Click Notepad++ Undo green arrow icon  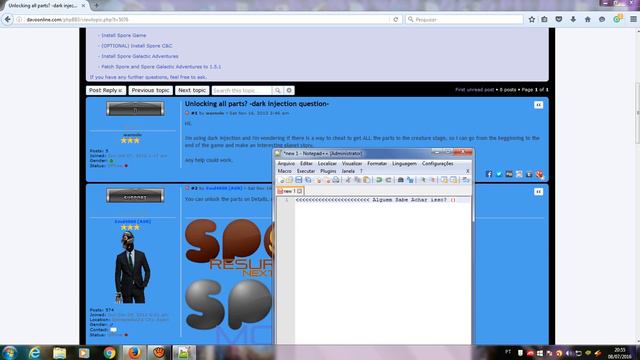coord(379,180)
